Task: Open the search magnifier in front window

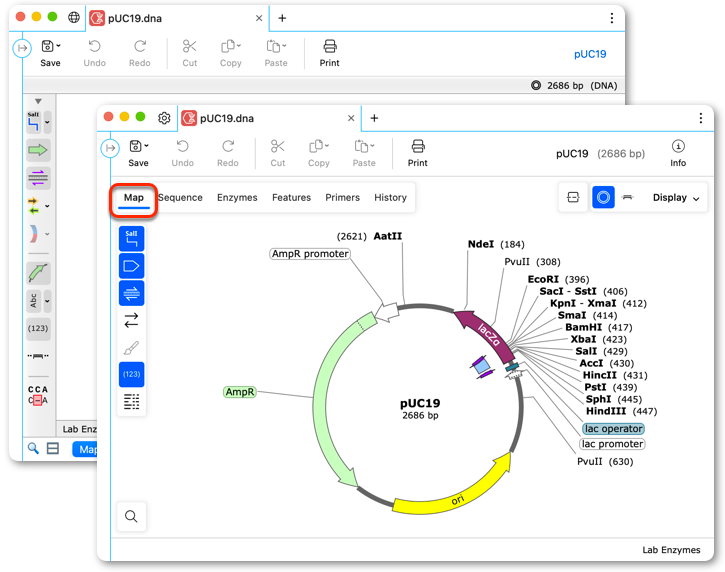Action: point(131,516)
